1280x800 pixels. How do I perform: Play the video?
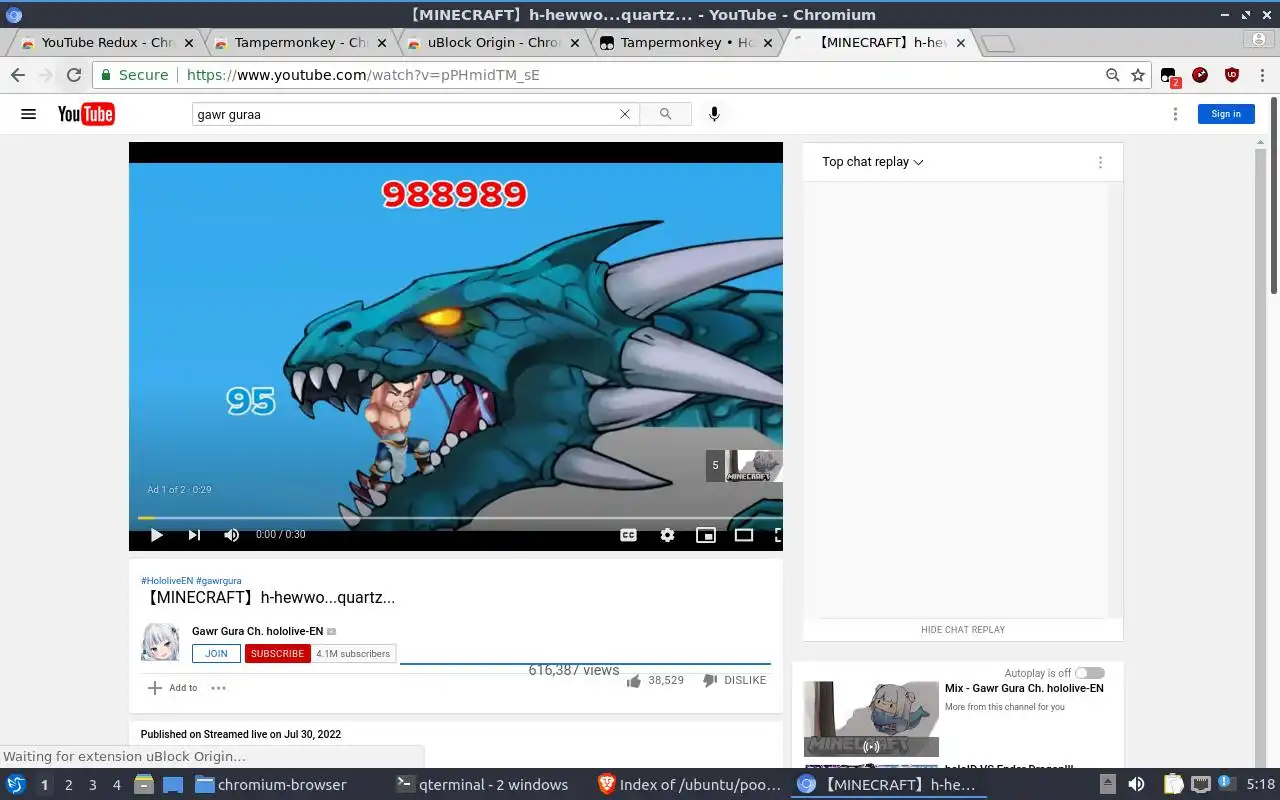click(156, 535)
